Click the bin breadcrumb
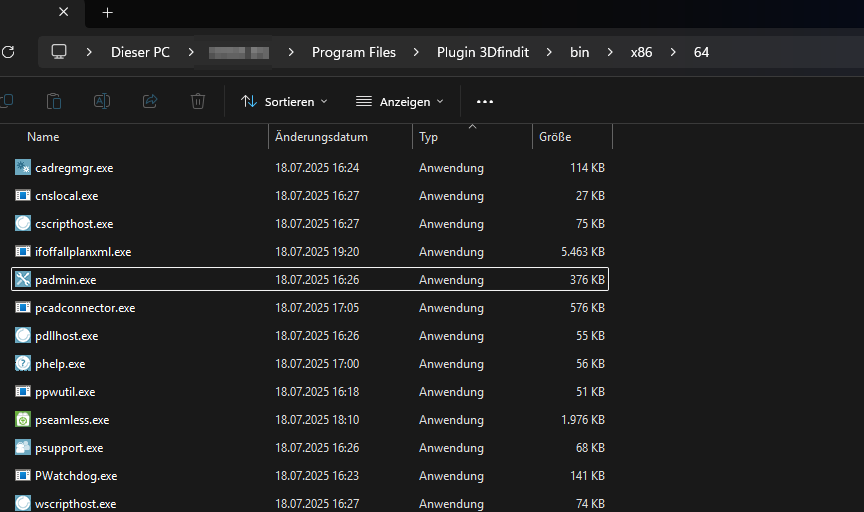The width and height of the screenshot is (864, 512). 580,52
